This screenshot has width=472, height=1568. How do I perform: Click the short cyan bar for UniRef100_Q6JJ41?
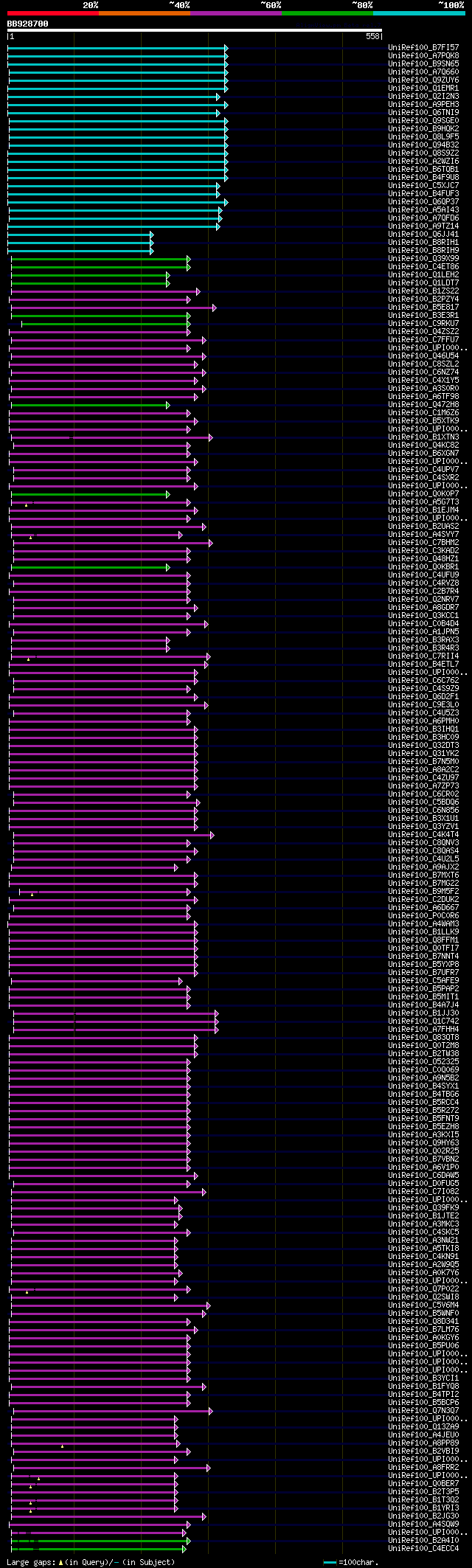80,235
